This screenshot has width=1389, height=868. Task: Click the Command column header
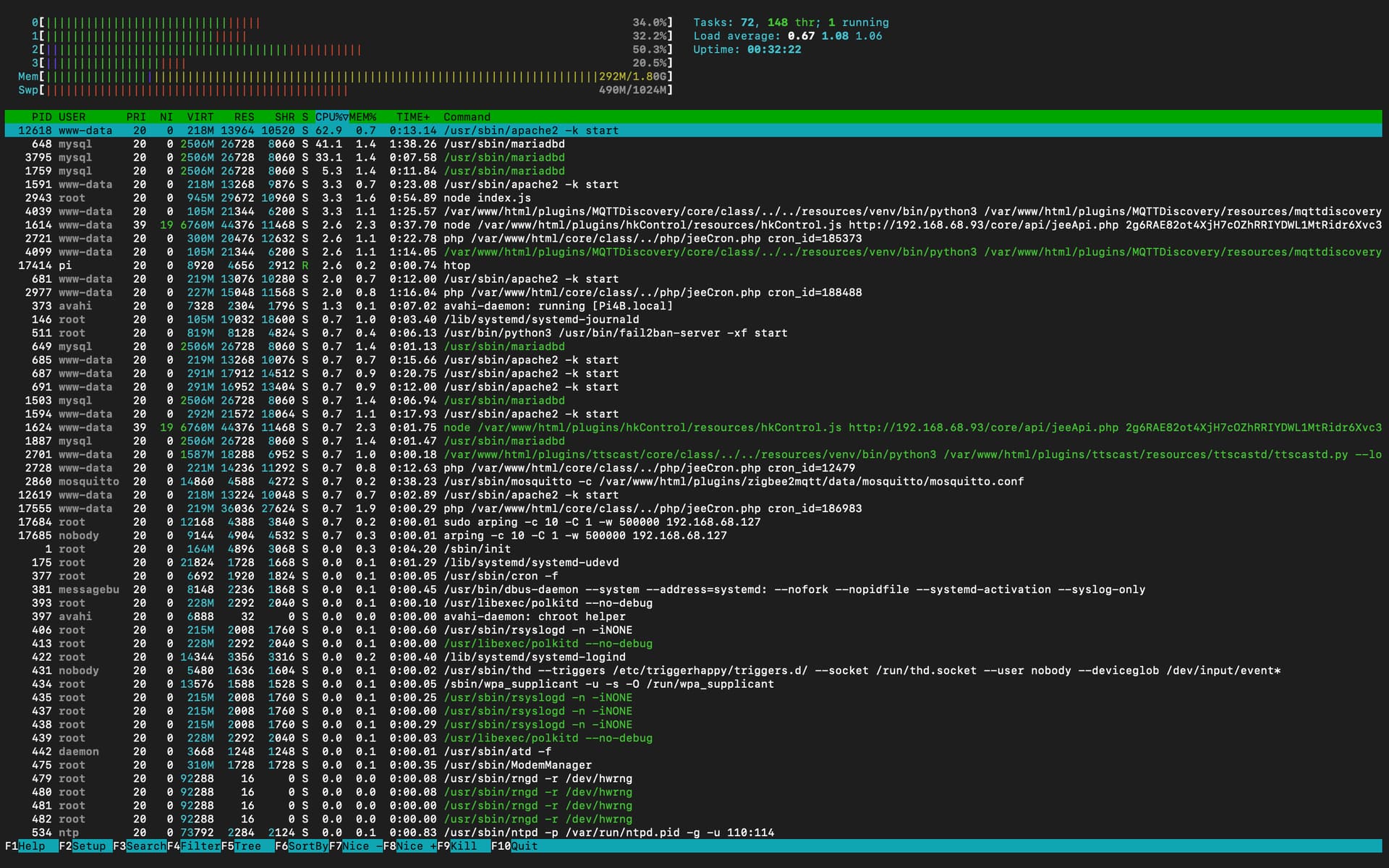pyautogui.click(x=467, y=116)
